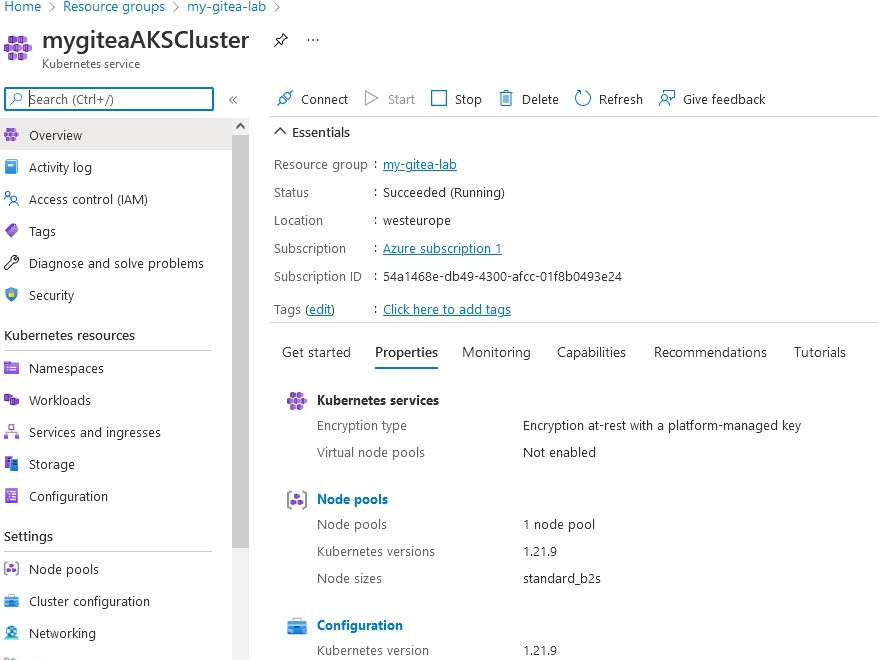Viewport: 878px width, 660px height.
Task: Click the Activity log sidebar icon
Action: (11, 167)
